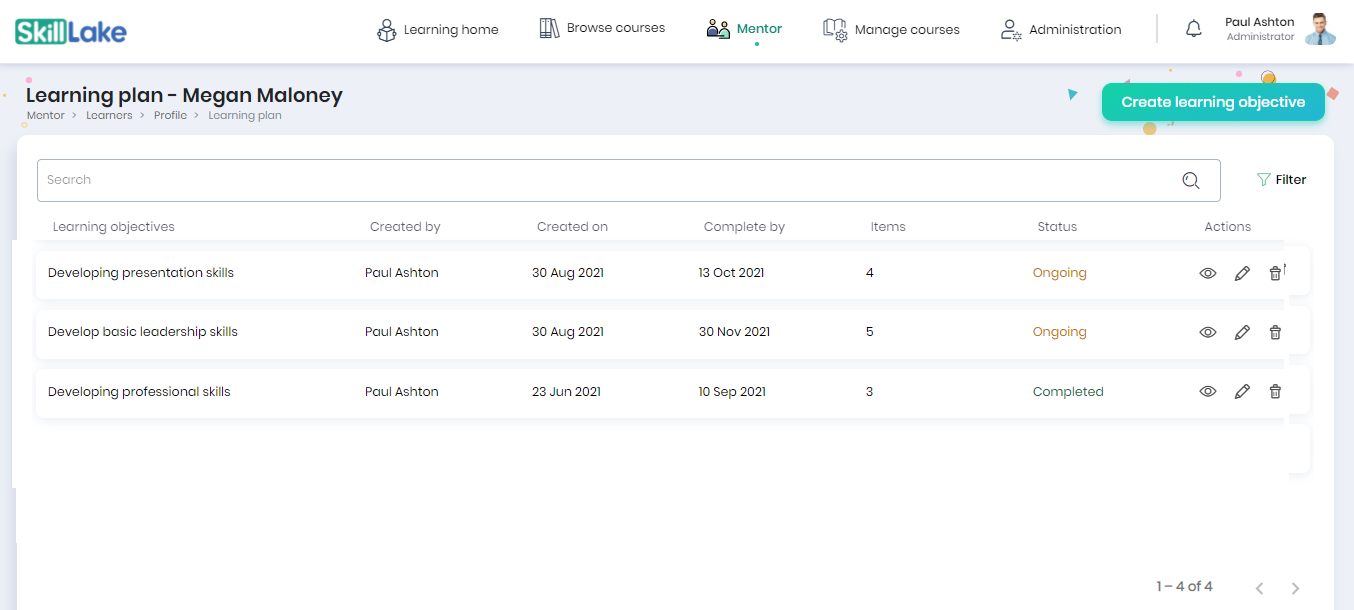Image resolution: width=1354 pixels, height=610 pixels.
Task: Click the search magnifier icon
Action: (x=1190, y=180)
